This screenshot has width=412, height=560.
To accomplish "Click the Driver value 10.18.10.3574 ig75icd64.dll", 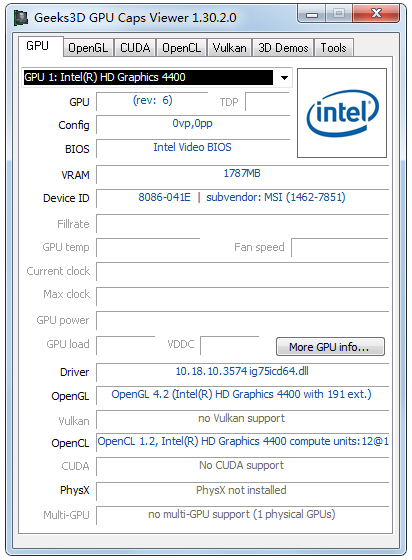I will tap(242, 372).
